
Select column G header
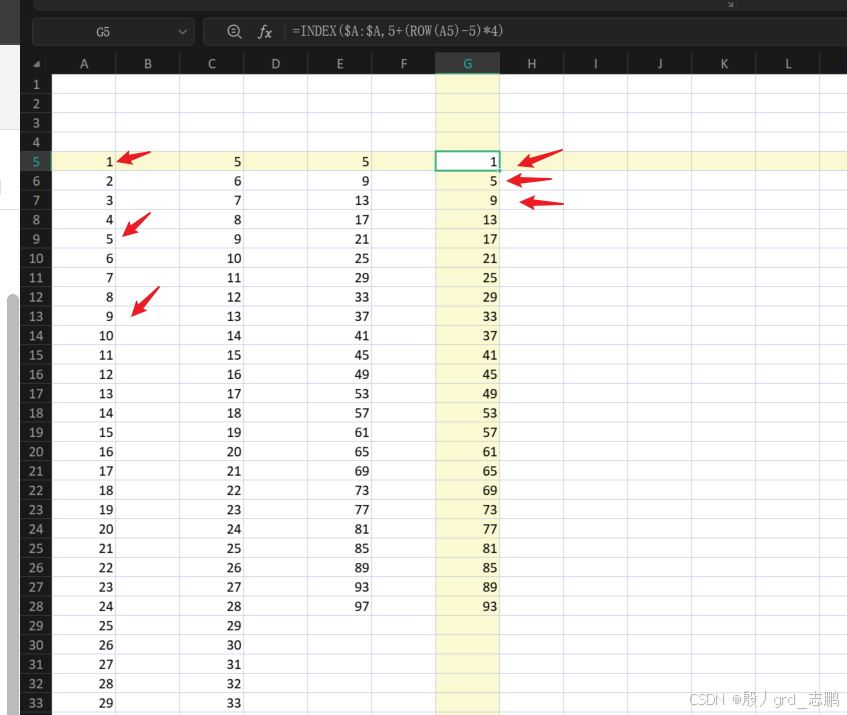[x=468, y=64]
